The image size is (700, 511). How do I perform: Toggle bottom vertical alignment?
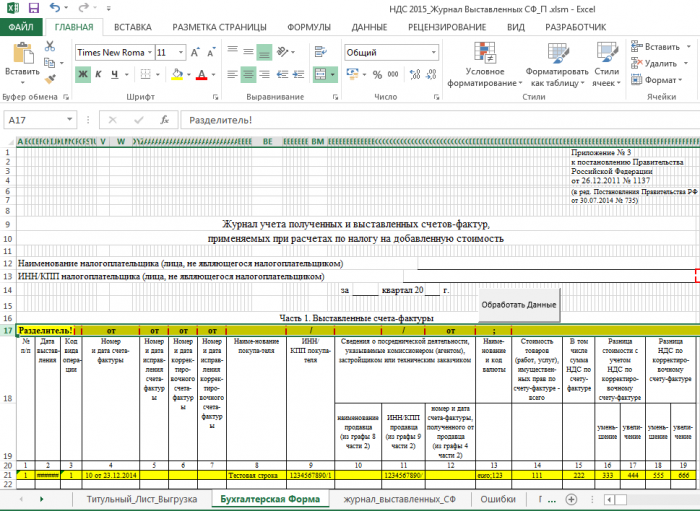(x=264, y=53)
